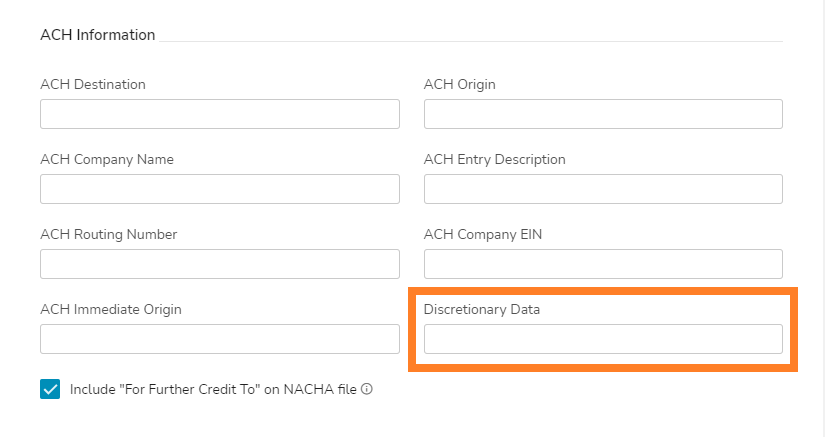Click the ACH Company EIN text box
This screenshot has width=825, height=437.
tap(603, 264)
